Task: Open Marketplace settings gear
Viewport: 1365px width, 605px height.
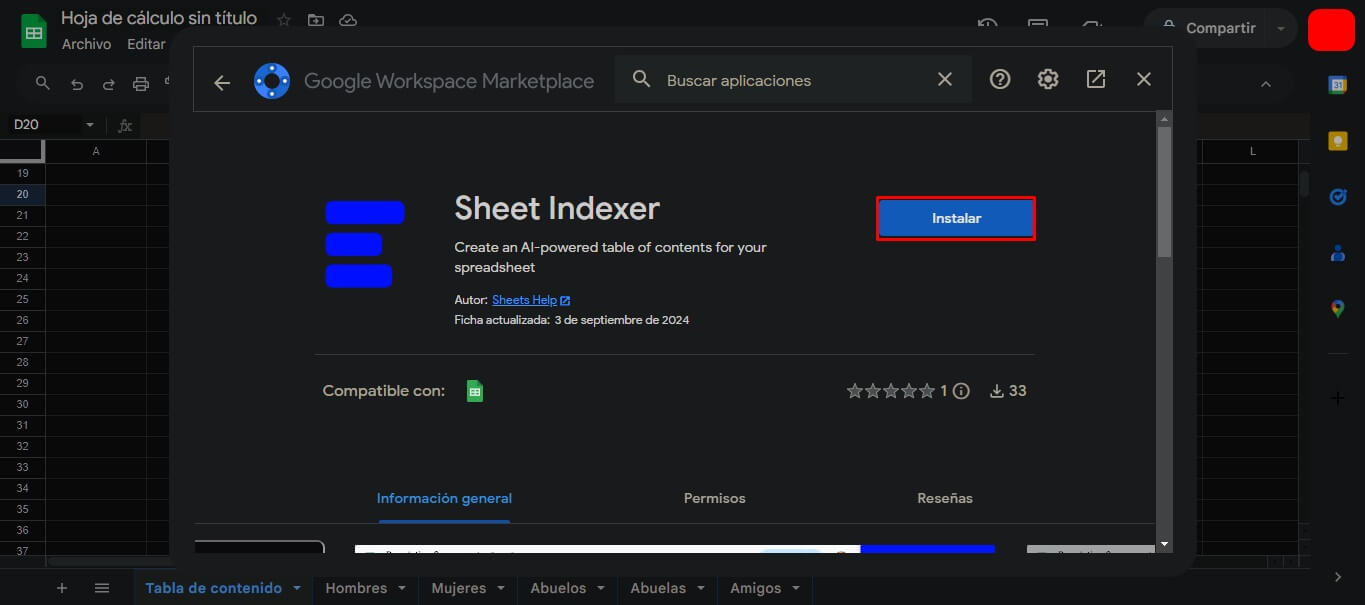Action: 1048,80
